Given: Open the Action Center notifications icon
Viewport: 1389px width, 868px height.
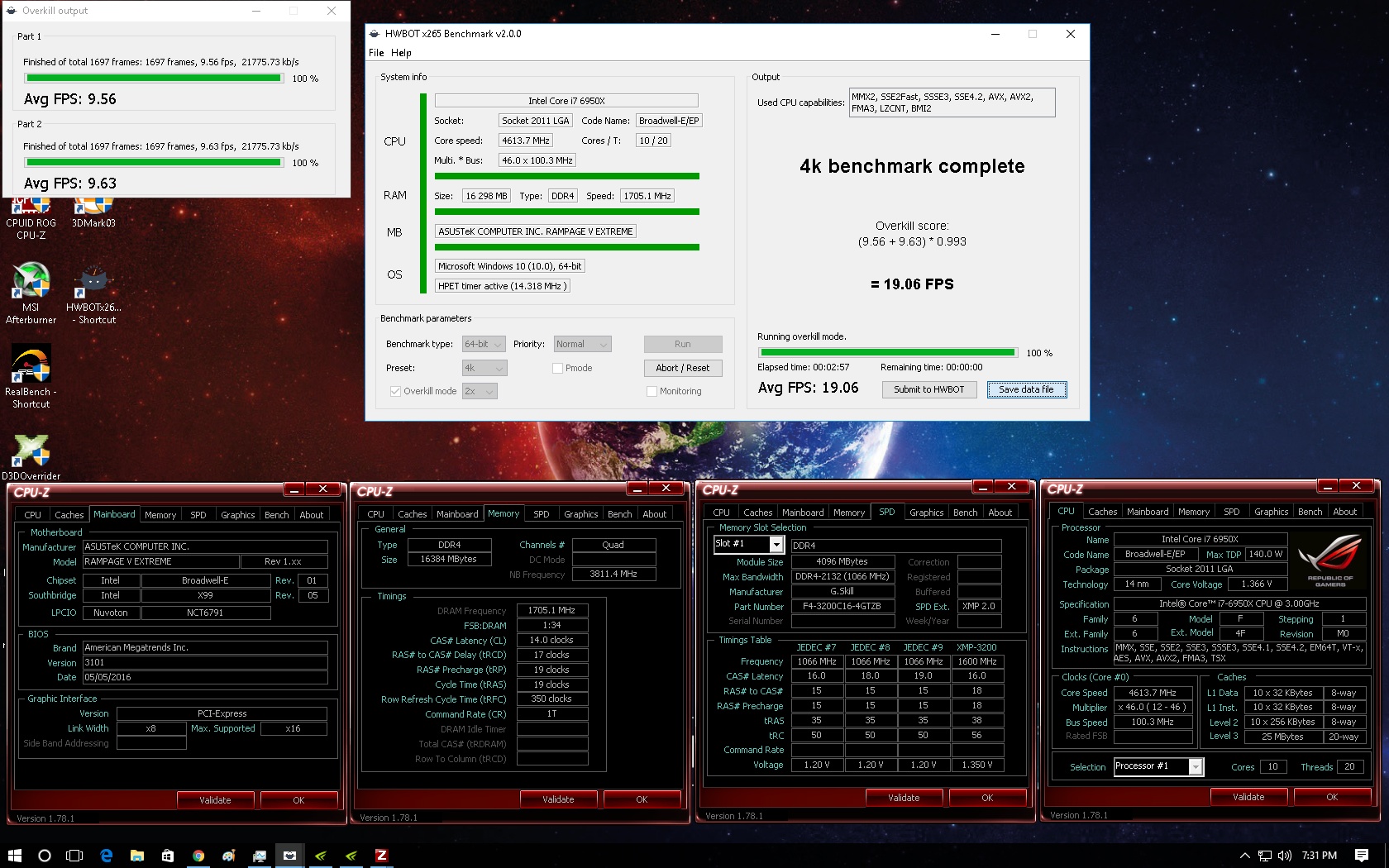Looking at the screenshot, I should pyautogui.click(x=1362, y=856).
